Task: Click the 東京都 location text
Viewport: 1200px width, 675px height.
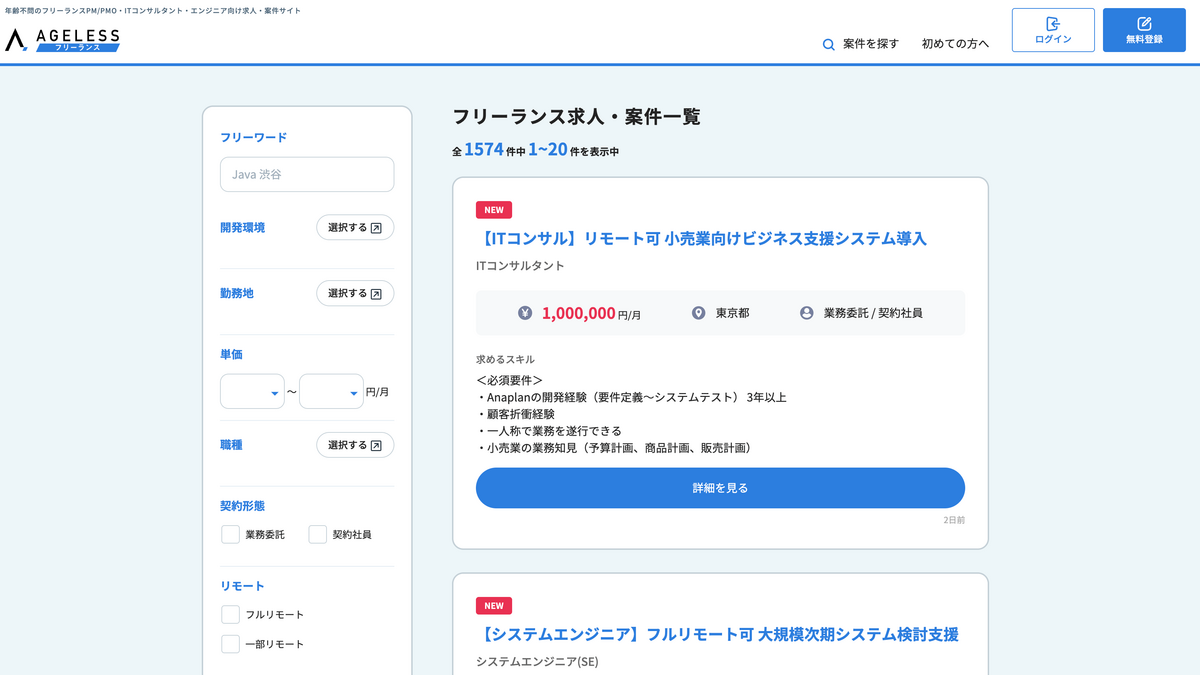Action: 732,313
